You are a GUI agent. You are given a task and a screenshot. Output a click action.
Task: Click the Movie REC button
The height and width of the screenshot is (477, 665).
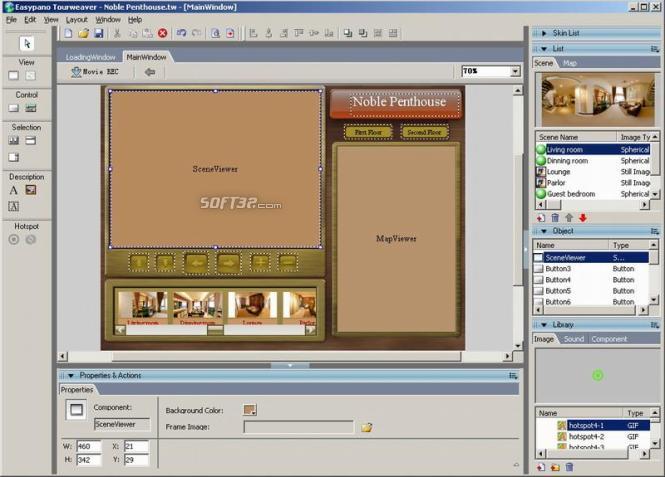[x=95, y=72]
